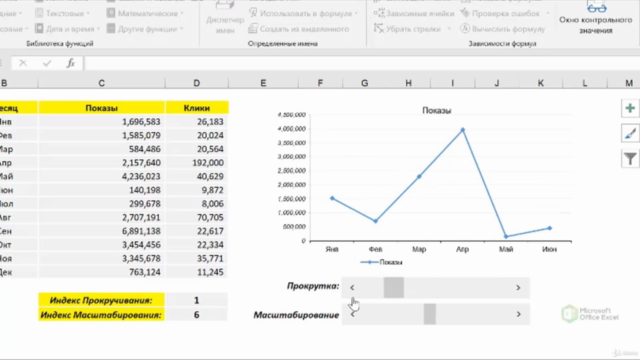Click the insert function fx icon
640x360 pixels.
[71, 63]
